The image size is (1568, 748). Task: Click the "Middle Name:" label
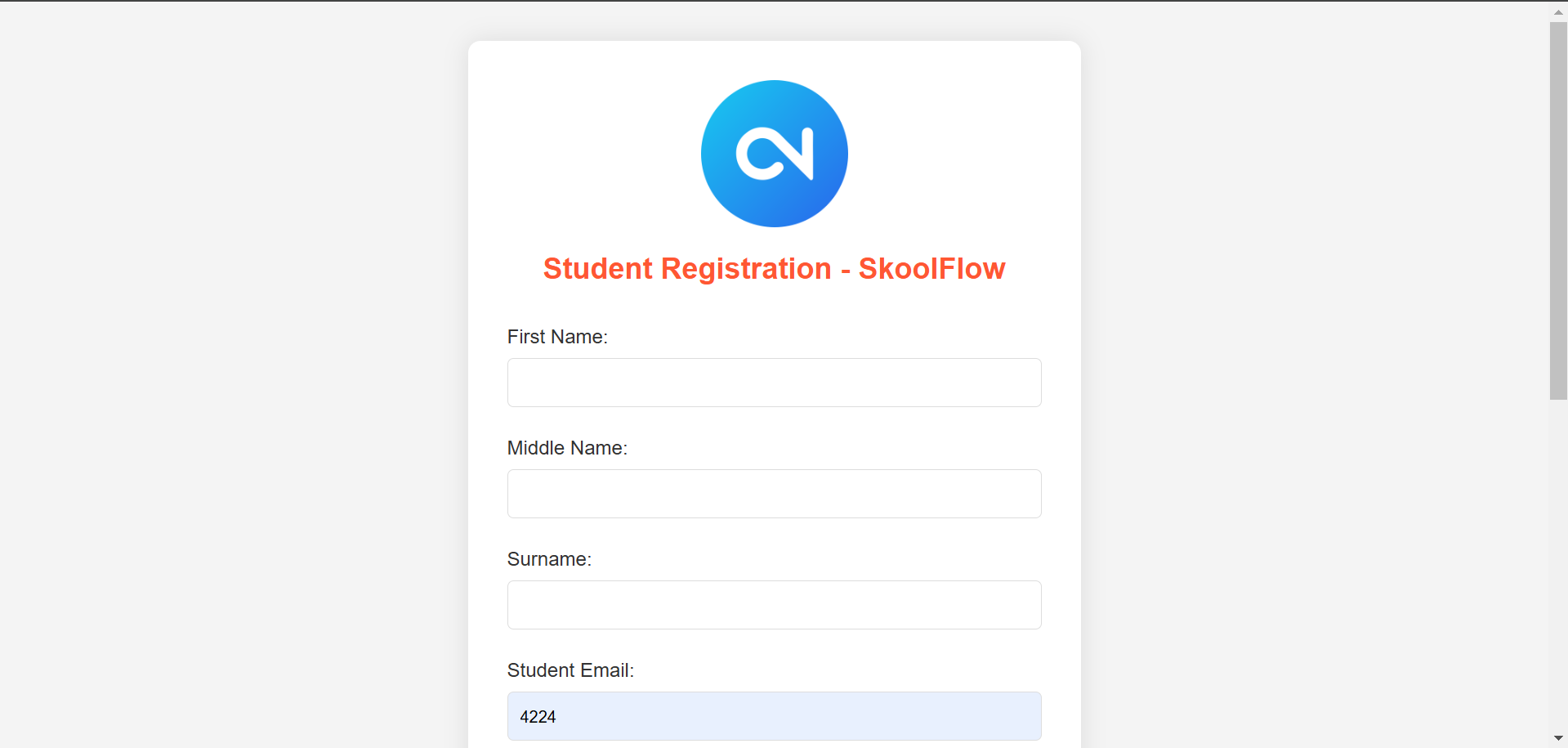[x=567, y=448]
